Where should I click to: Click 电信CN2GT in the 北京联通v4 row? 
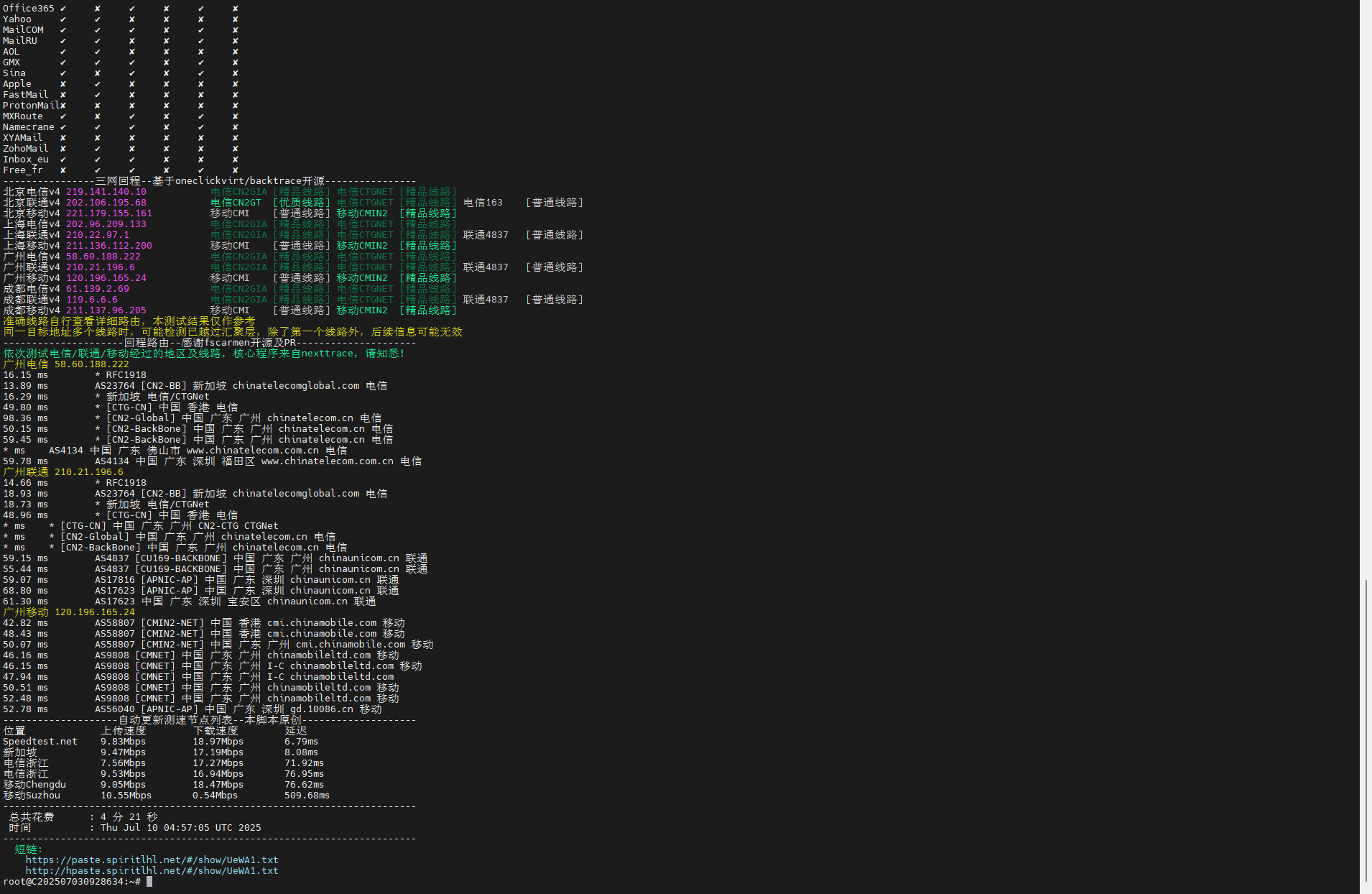pos(236,202)
